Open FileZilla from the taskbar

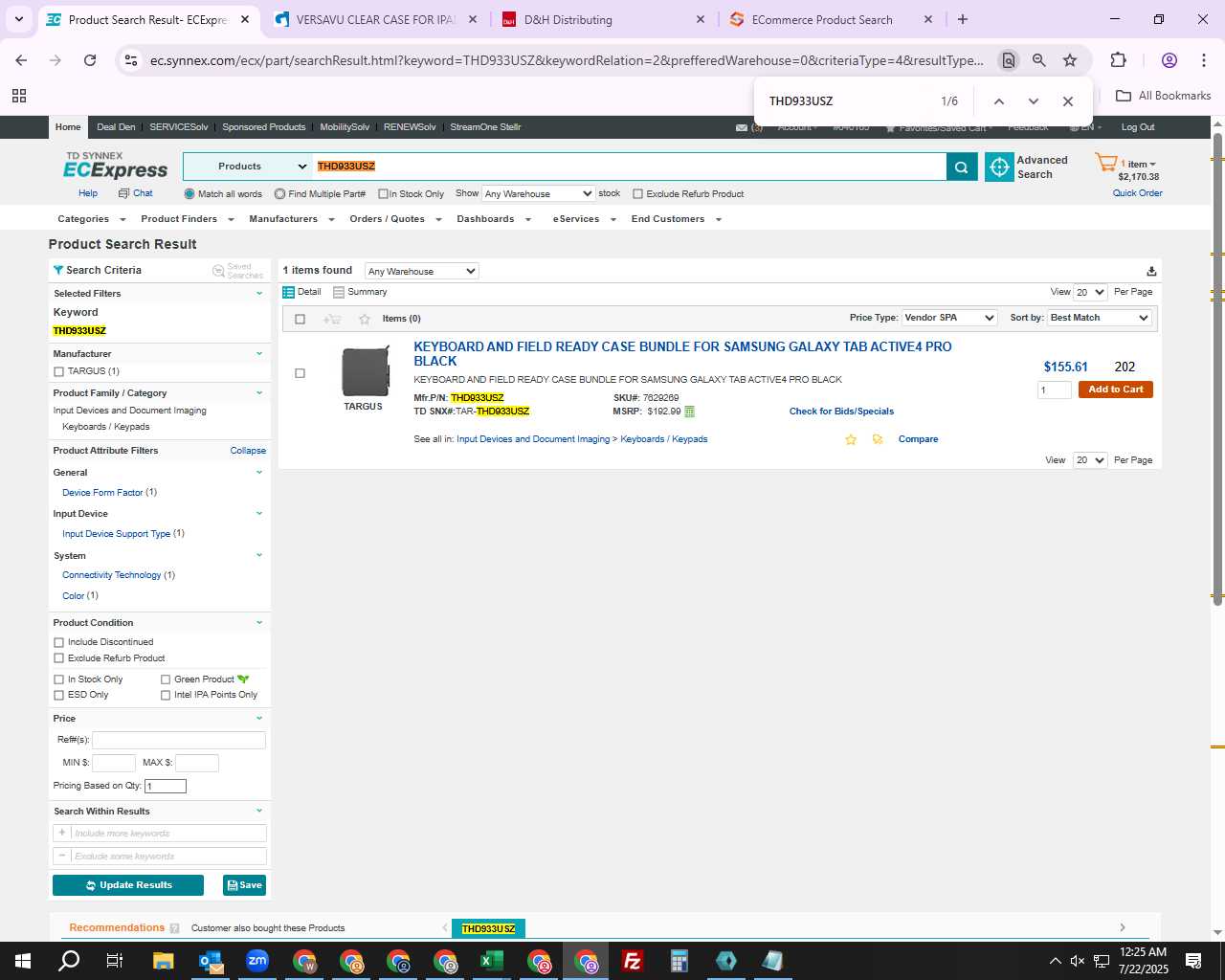(x=633, y=961)
